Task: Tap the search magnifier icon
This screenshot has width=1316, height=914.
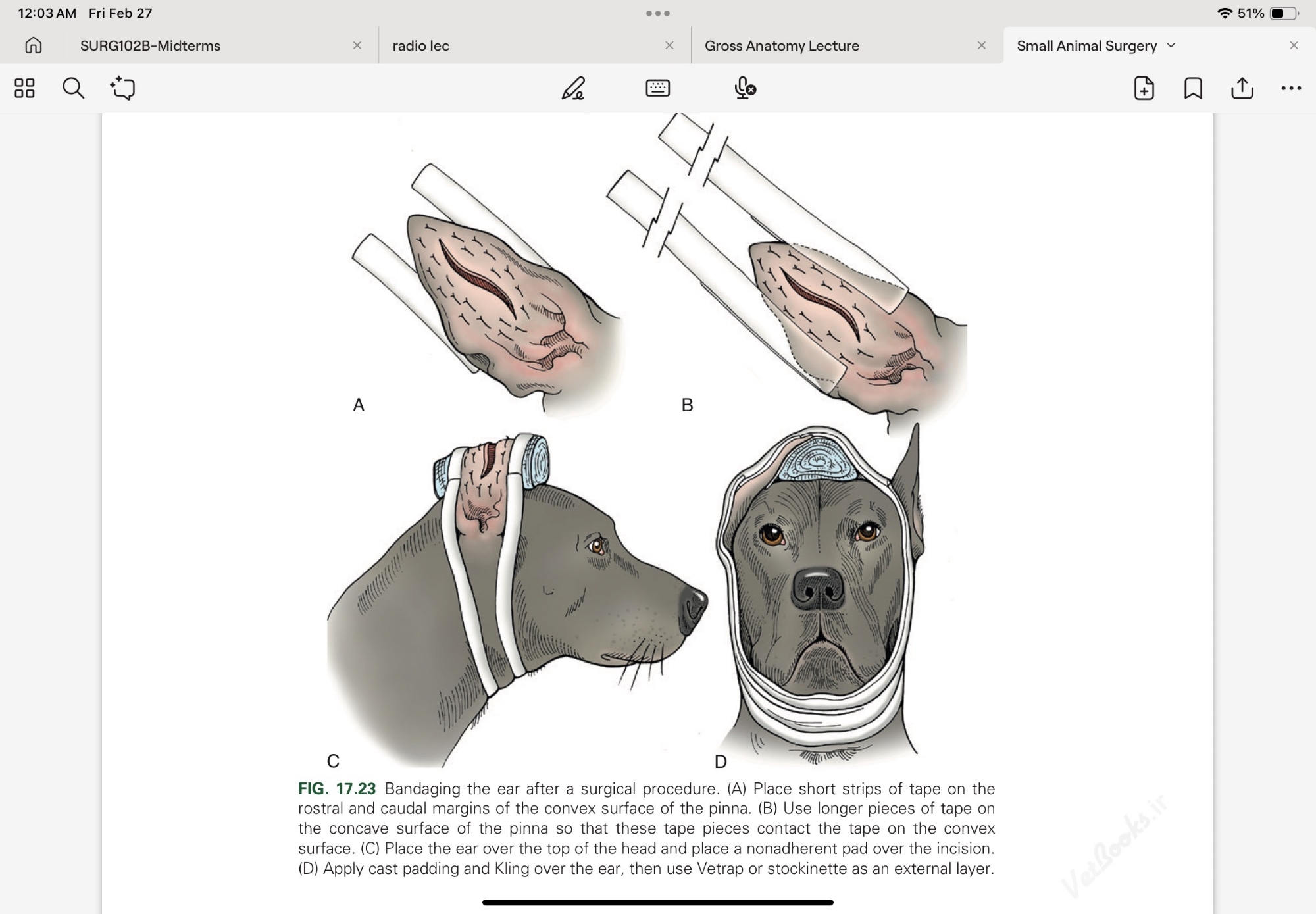Action: coord(73,88)
